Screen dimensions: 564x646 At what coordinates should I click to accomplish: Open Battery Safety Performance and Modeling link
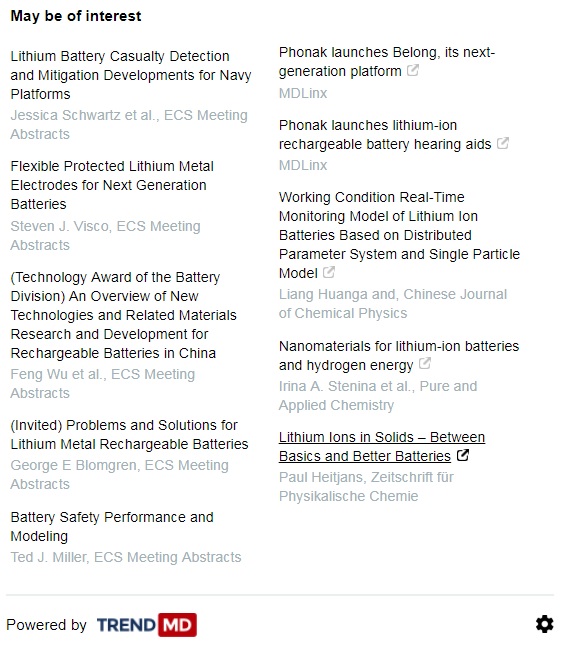tap(112, 526)
